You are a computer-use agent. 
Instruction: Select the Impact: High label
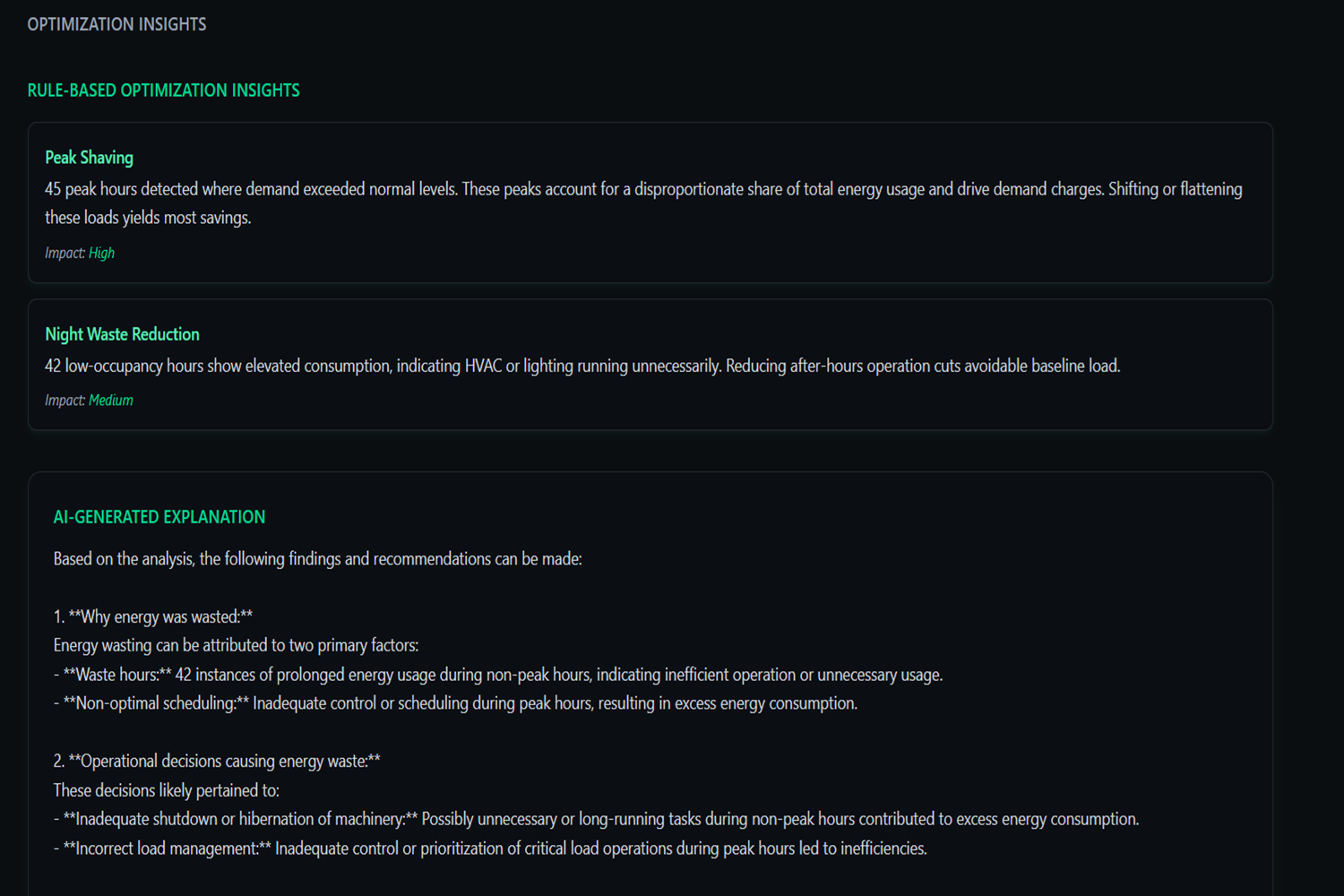tap(80, 253)
